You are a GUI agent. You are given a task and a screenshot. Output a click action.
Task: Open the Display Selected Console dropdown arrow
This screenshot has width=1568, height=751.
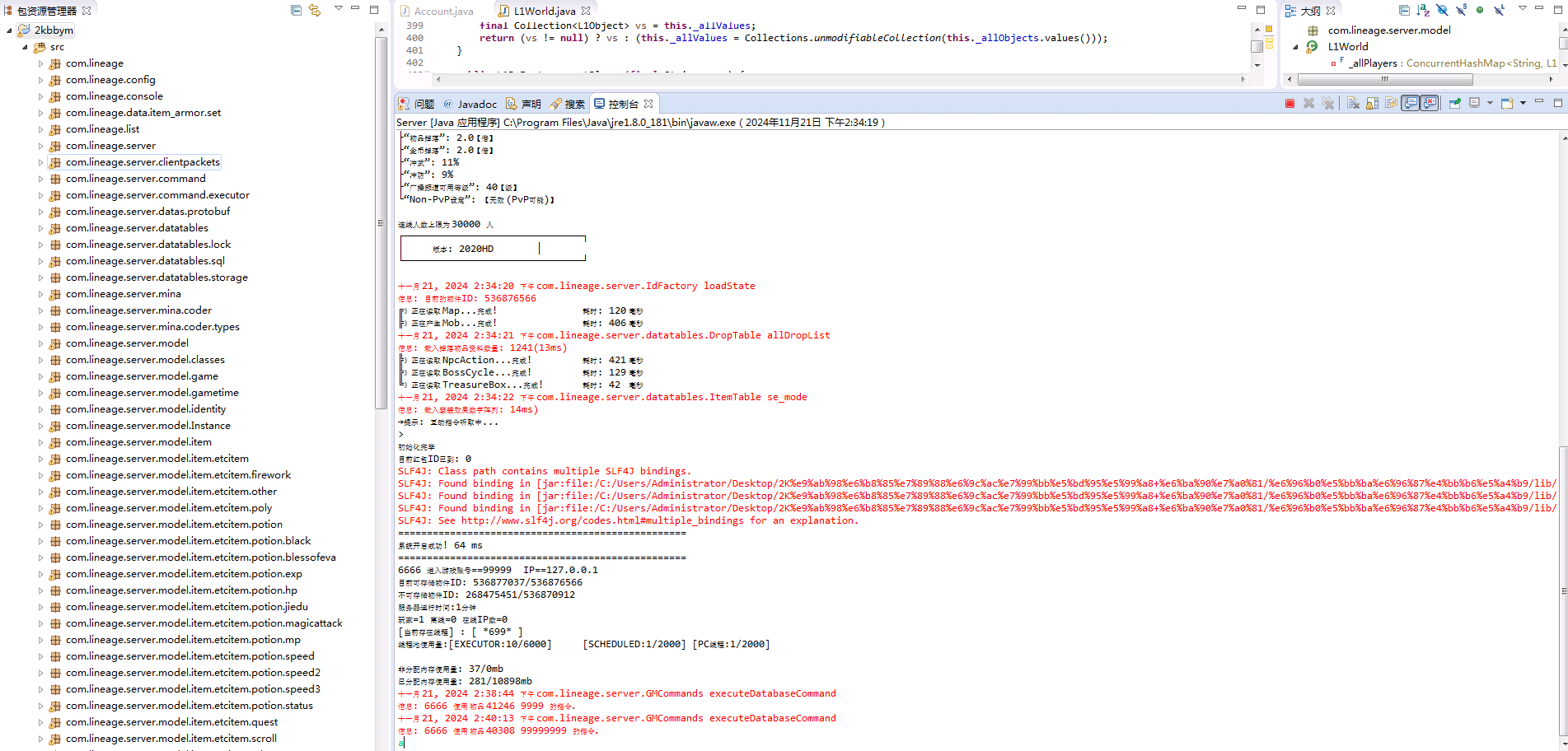pos(1490,103)
